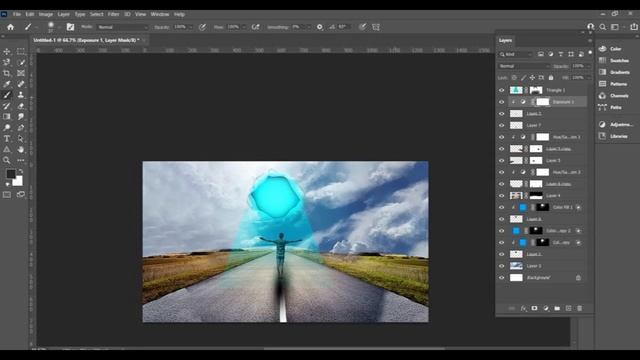Open the layer blend mode dropdown
Viewport: 640px width, 360px height.
[524, 66]
